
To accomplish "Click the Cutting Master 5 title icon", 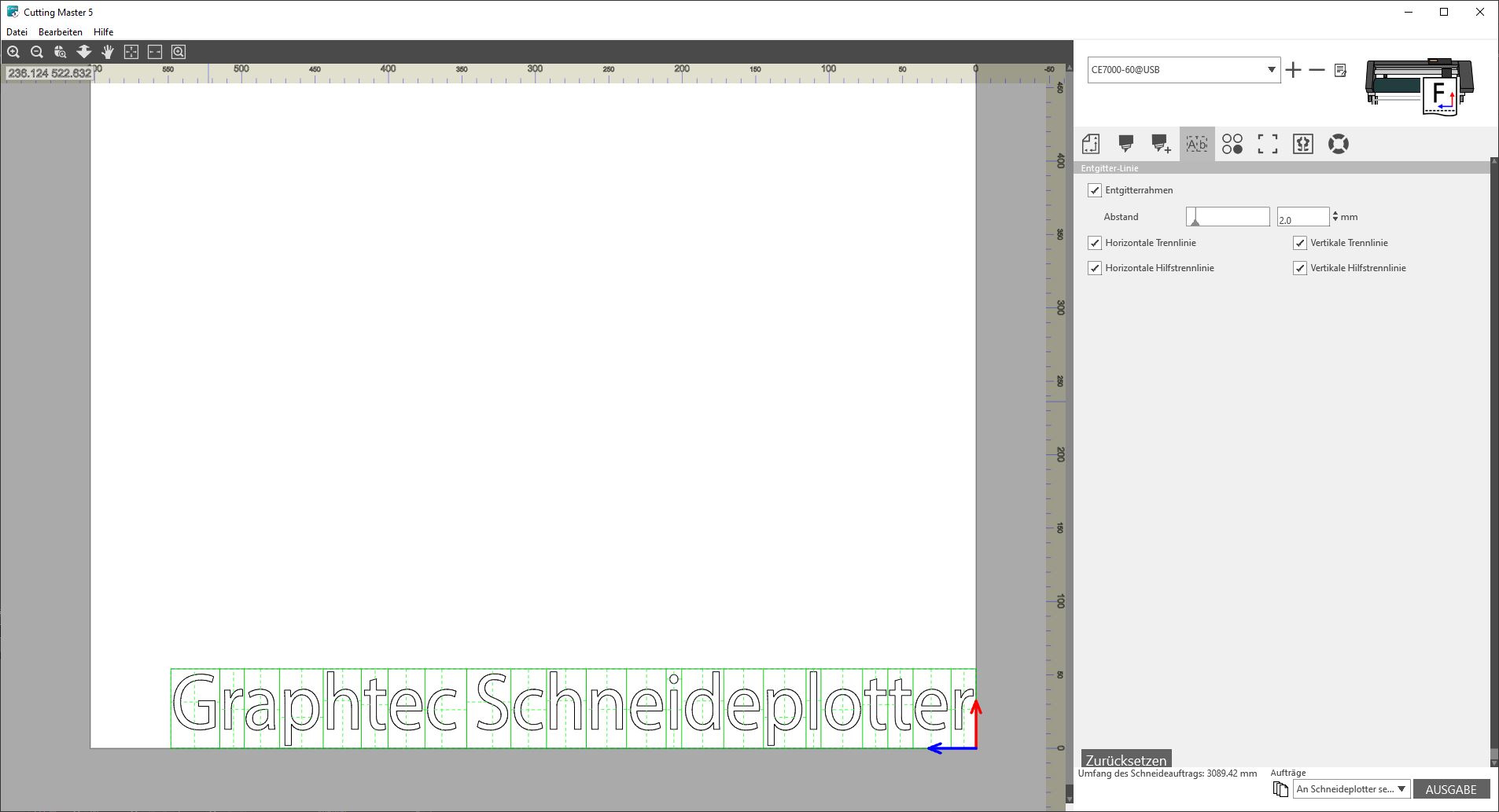I will (x=13, y=12).
